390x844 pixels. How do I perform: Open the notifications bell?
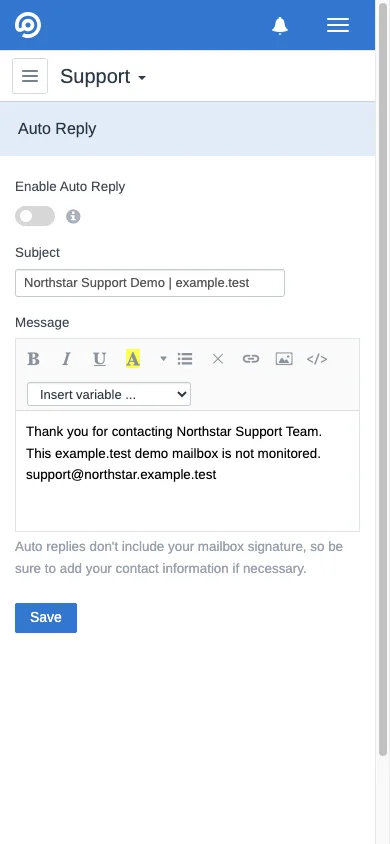[280, 25]
